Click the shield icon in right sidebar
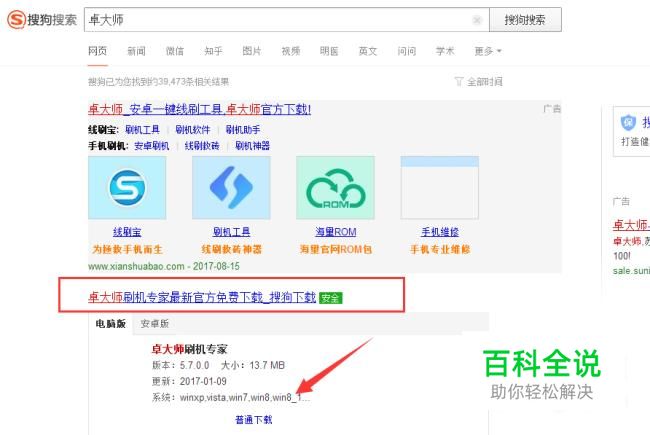This screenshot has height=435, width=650. point(628,122)
